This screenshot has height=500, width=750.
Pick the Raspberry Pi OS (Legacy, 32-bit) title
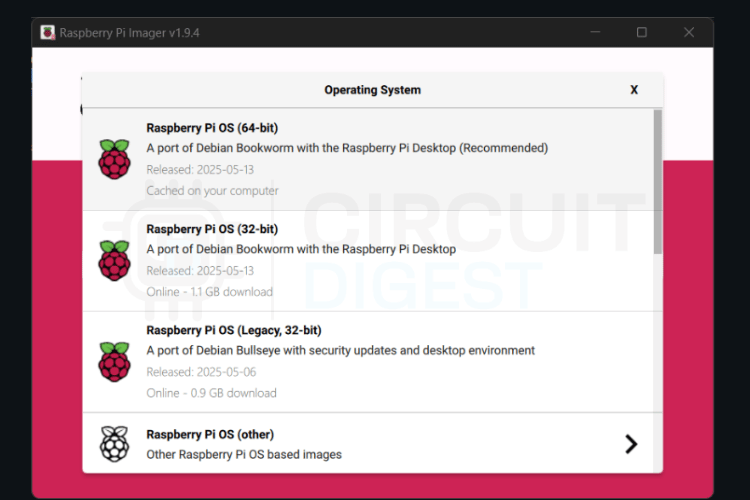coord(233,330)
